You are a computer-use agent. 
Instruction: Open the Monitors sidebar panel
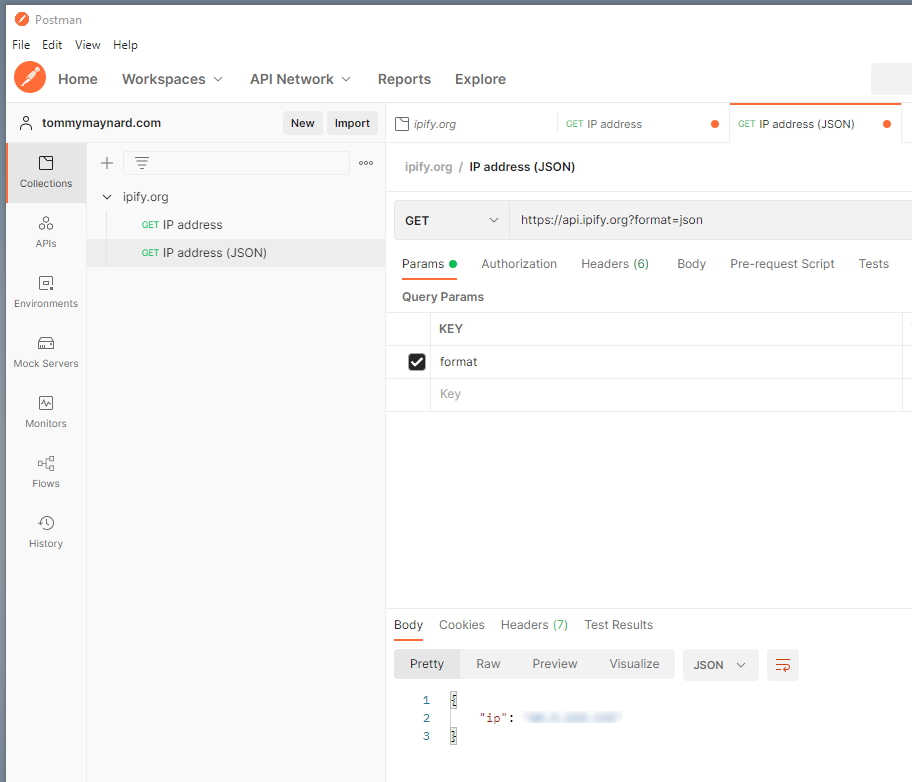point(46,412)
